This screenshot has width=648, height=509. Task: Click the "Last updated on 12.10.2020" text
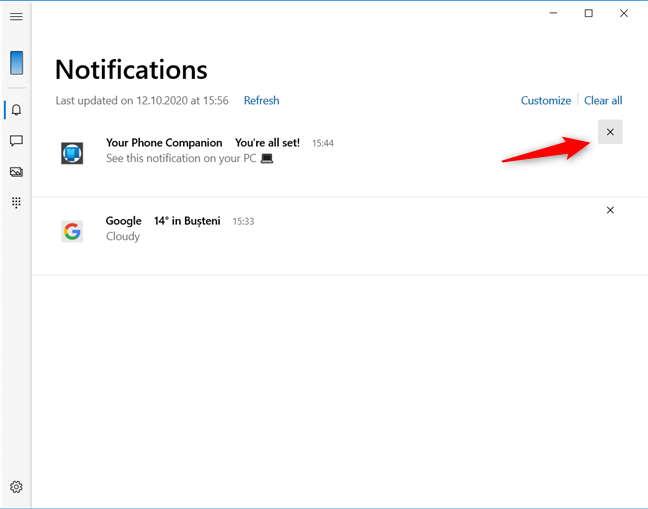click(x=142, y=100)
